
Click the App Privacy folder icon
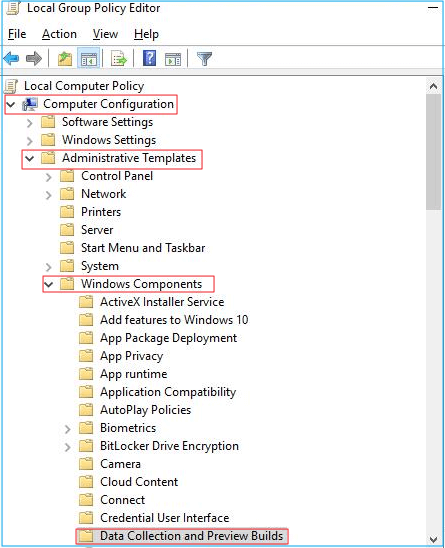pos(86,356)
